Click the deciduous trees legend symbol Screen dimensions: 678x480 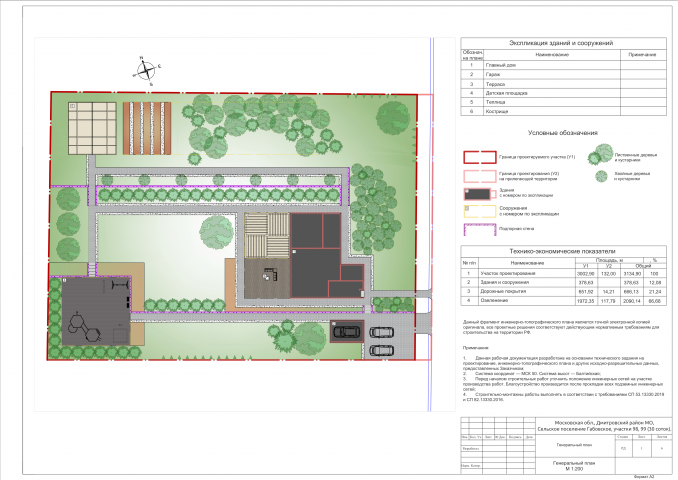click(600, 154)
